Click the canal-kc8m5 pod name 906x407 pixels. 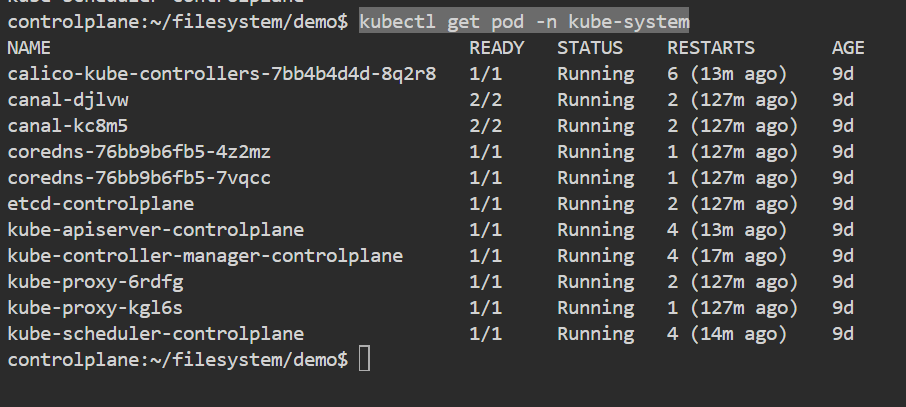tap(68, 125)
